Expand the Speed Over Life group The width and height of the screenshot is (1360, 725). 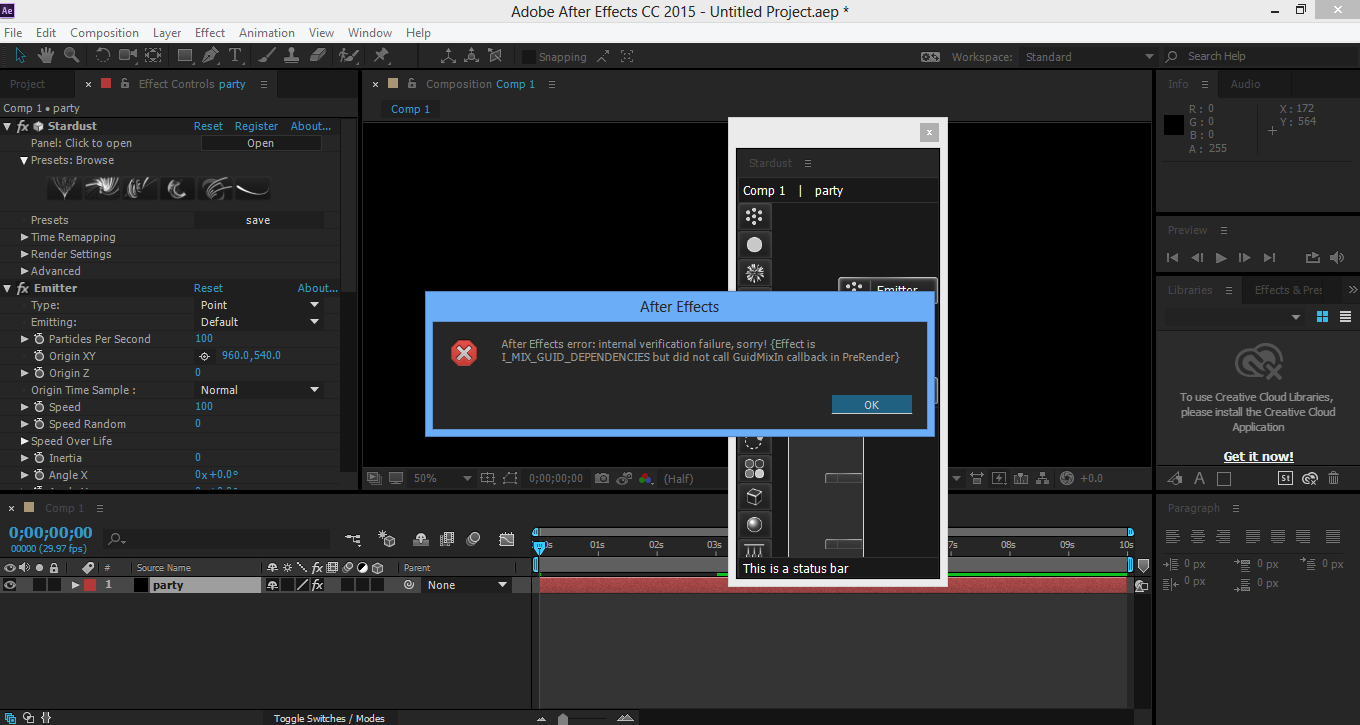(x=25, y=441)
